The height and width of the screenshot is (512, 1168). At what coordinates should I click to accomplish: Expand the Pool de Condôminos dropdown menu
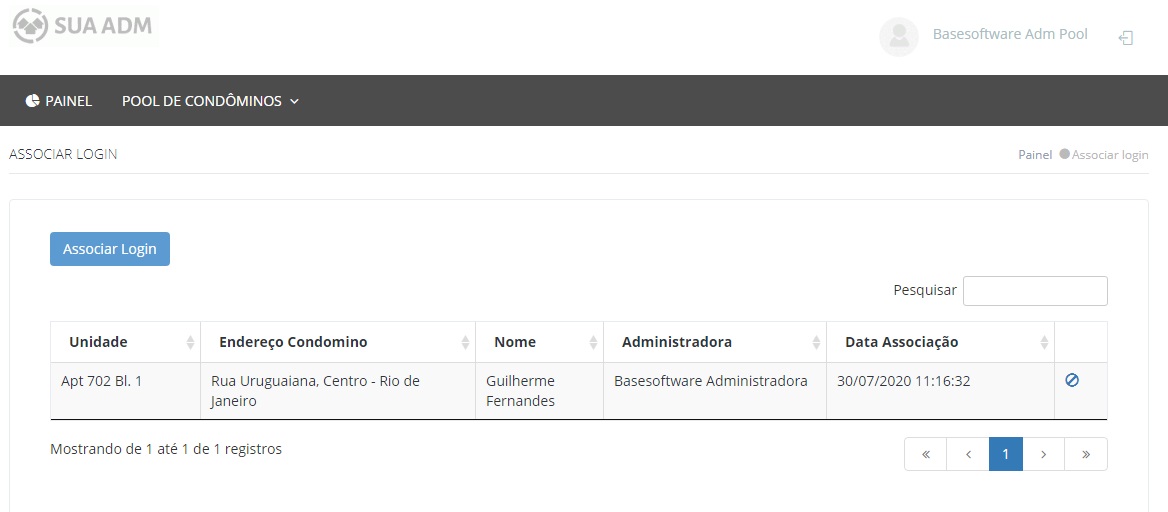210,101
